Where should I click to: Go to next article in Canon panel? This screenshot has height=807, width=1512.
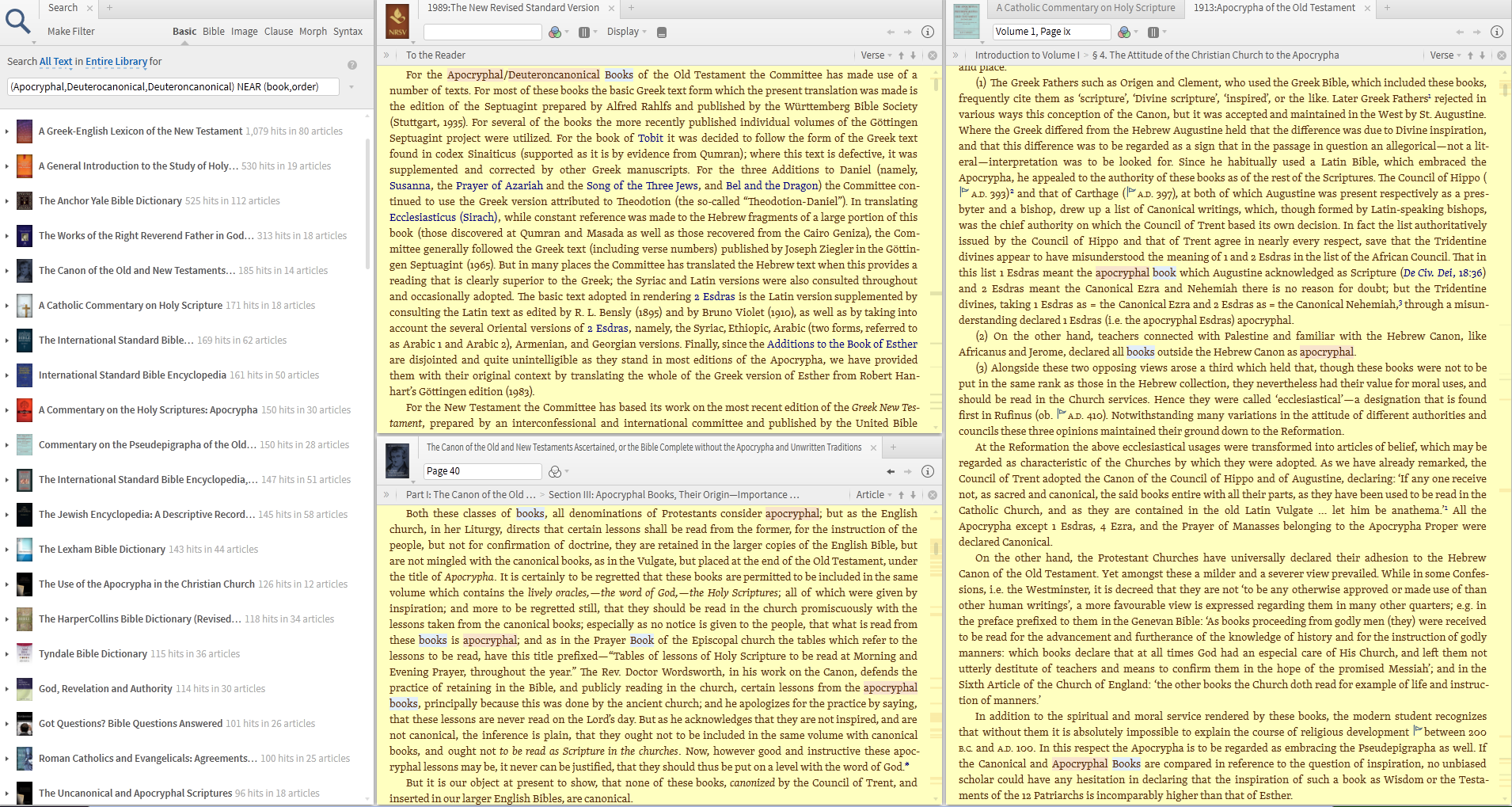coord(913,495)
